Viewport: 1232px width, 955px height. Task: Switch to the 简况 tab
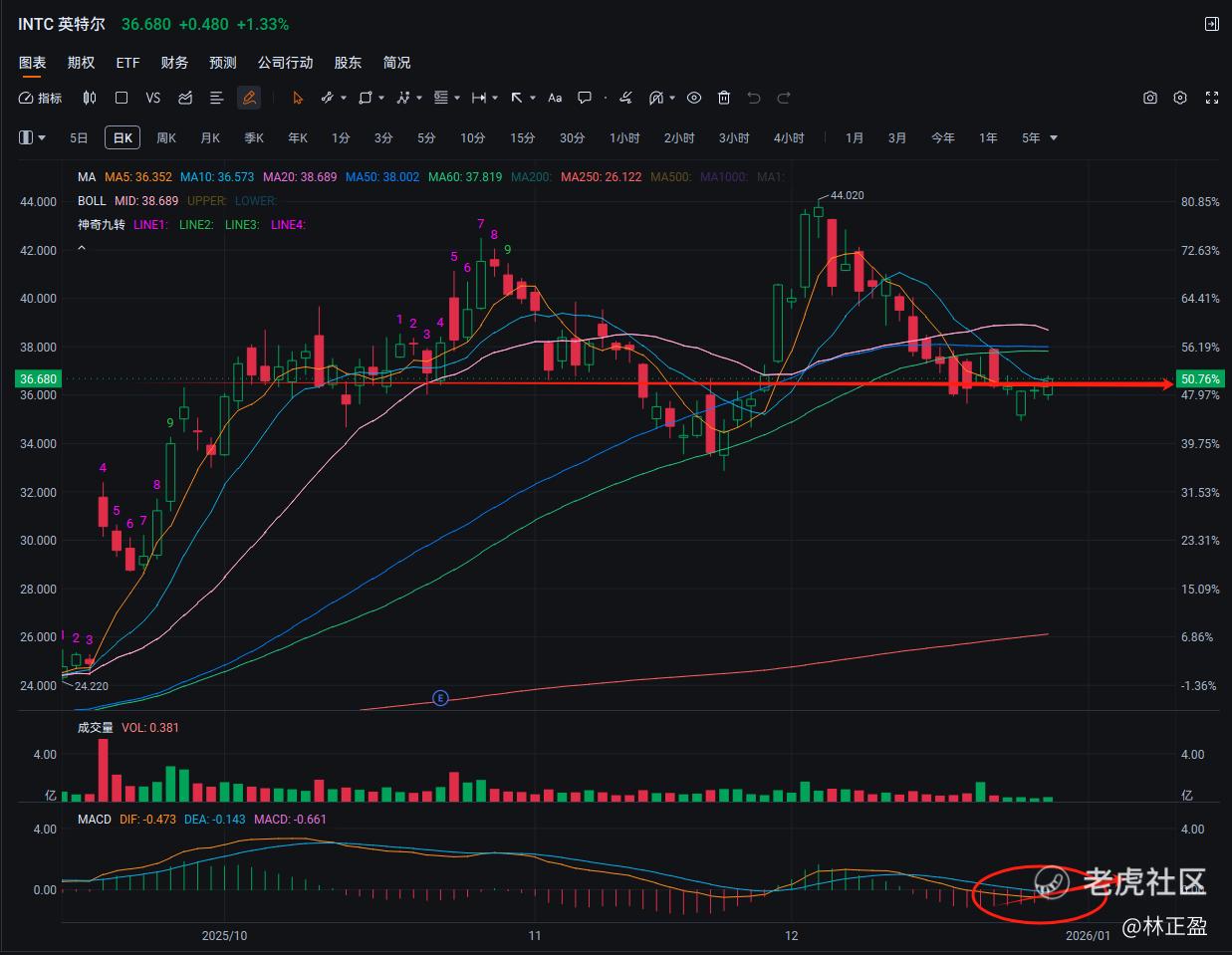click(396, 62)
